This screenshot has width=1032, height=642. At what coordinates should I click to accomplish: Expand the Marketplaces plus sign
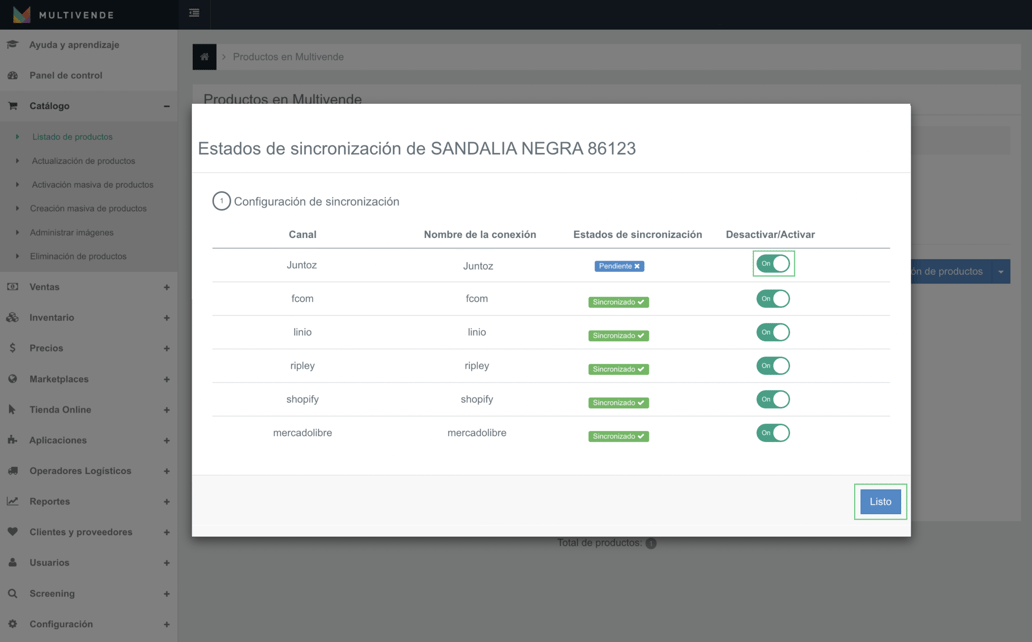click(167, 379)
